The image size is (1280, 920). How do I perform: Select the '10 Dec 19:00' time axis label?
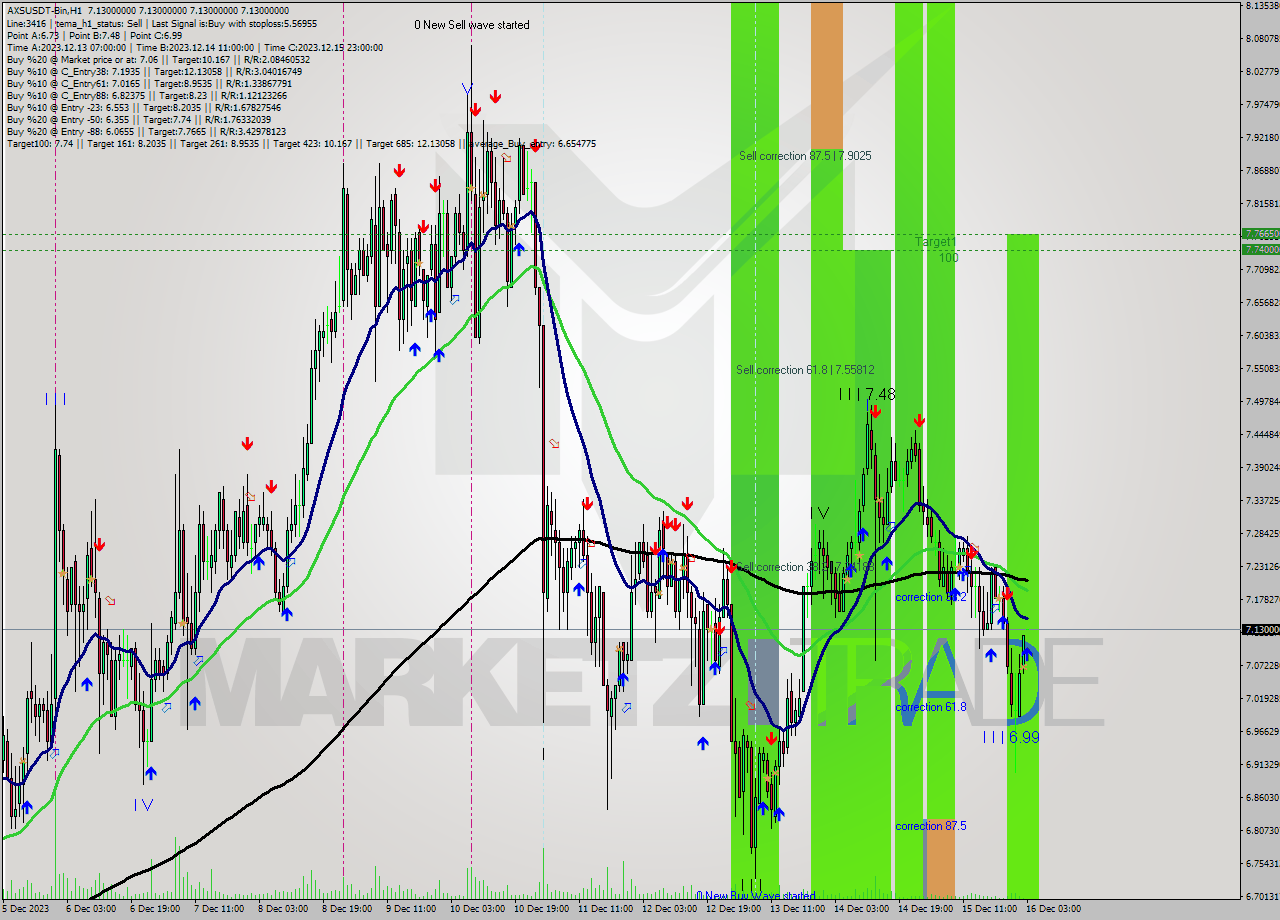click(x=540, y=909)
